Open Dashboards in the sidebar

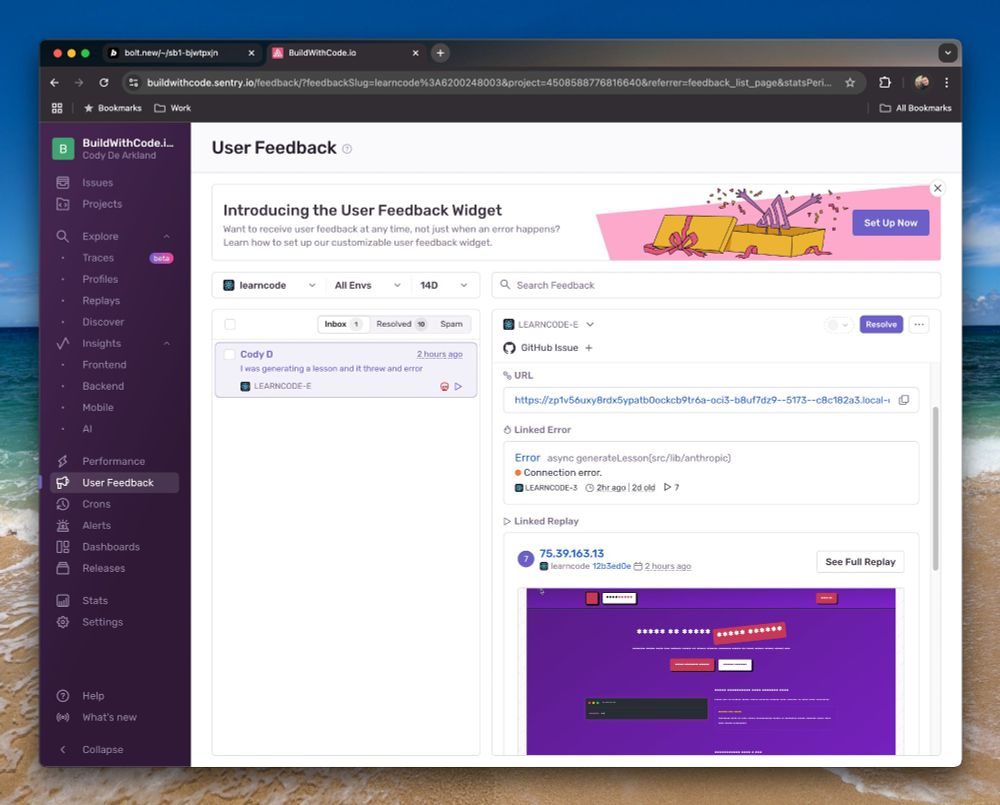tap(110, 547)
